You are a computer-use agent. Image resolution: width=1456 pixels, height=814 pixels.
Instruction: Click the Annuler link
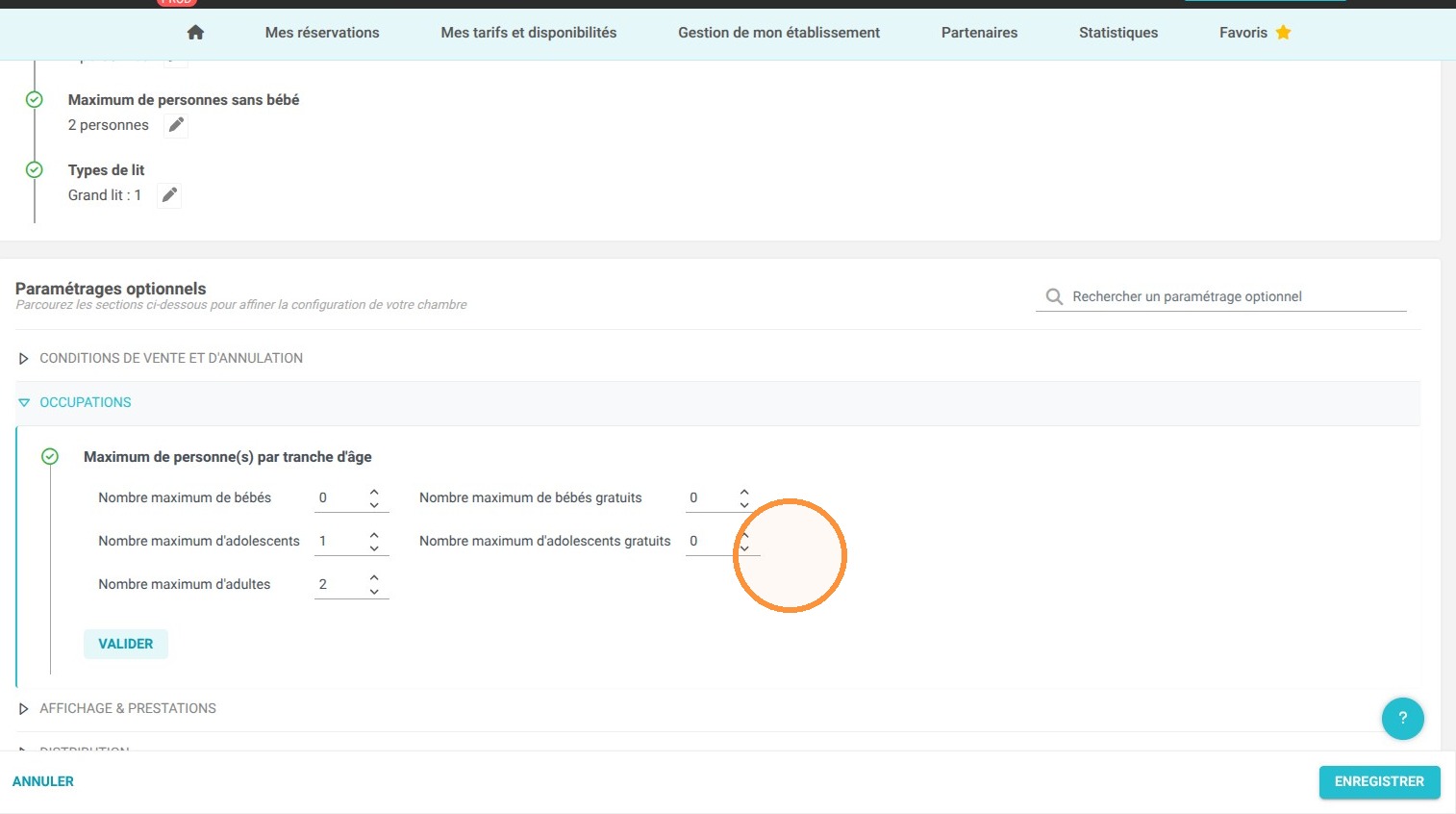click(43, 781)
